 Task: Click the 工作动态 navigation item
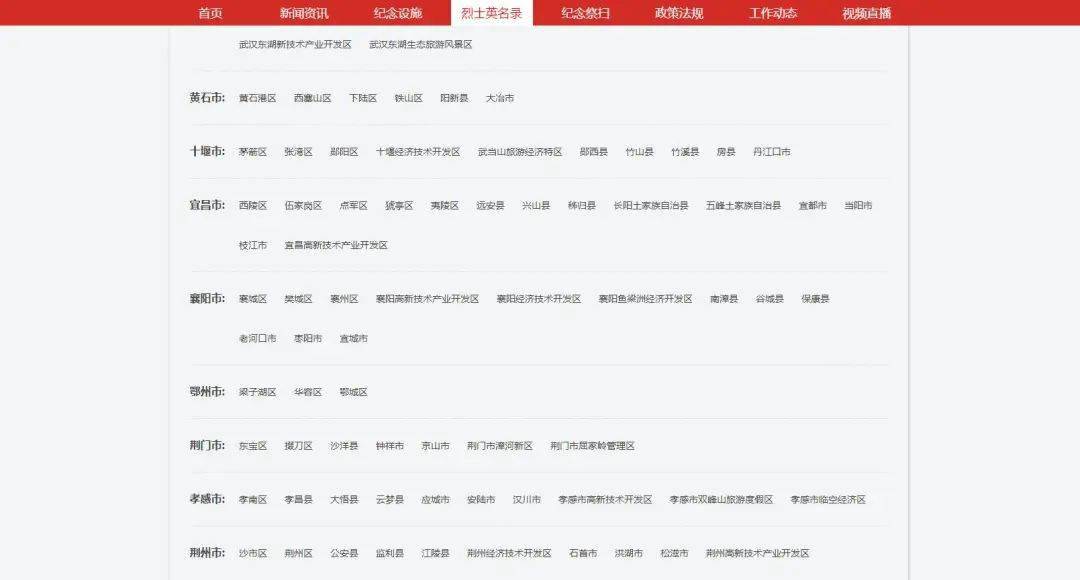(x=773, y=13)
